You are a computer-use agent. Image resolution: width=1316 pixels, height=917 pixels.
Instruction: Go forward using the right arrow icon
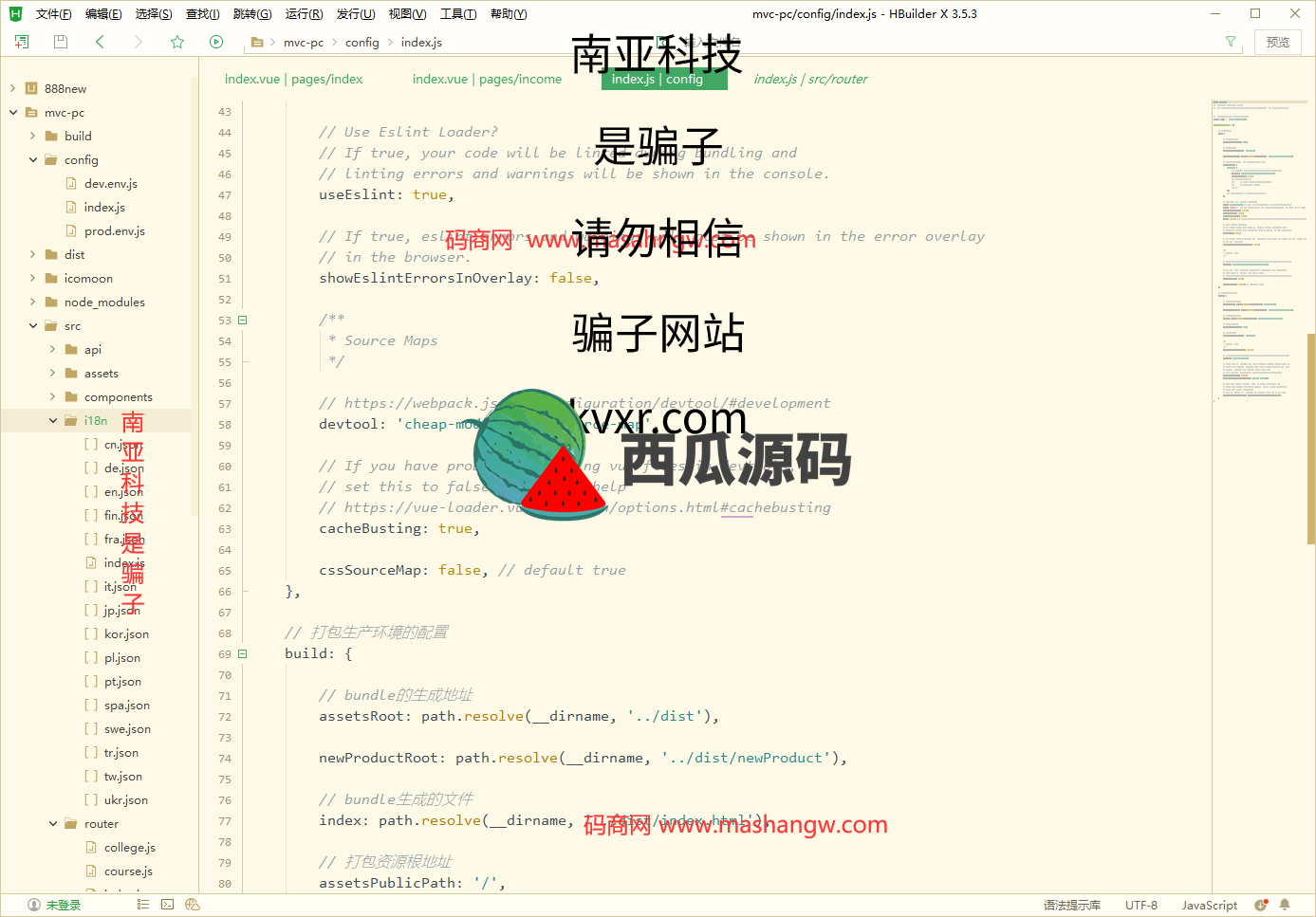[139, 42]
